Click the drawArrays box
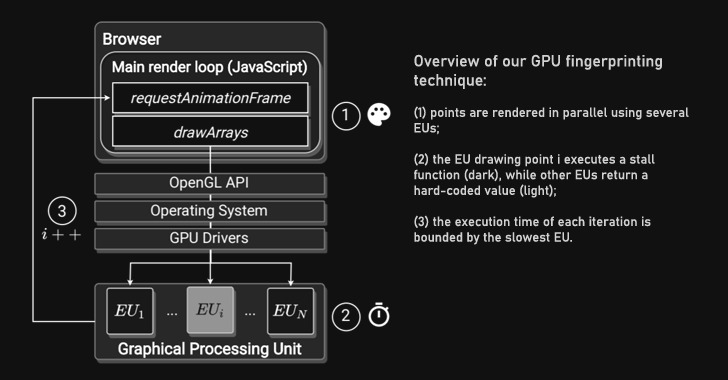 tap(210, 132)
